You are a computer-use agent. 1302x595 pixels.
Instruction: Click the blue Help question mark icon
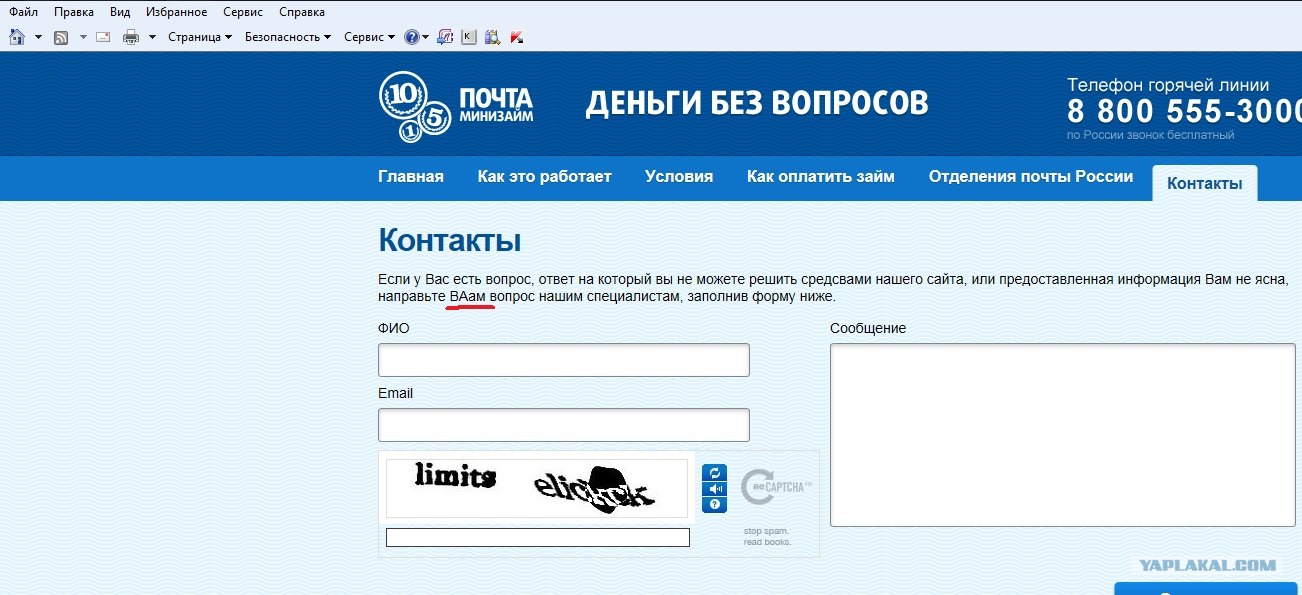coord(411,37)
